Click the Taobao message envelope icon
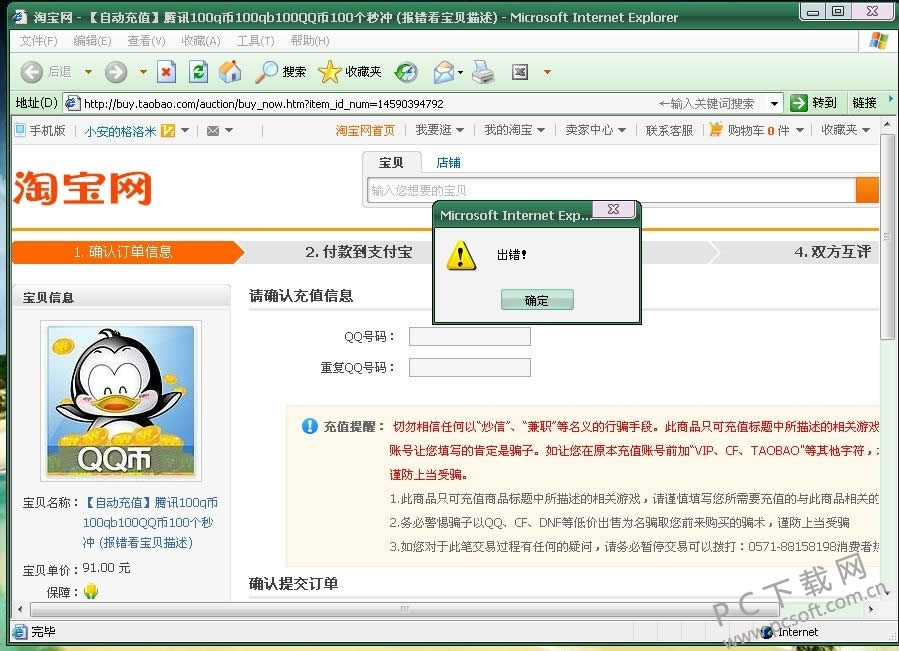This screenshot has height=651, width=899. point(213,131)
